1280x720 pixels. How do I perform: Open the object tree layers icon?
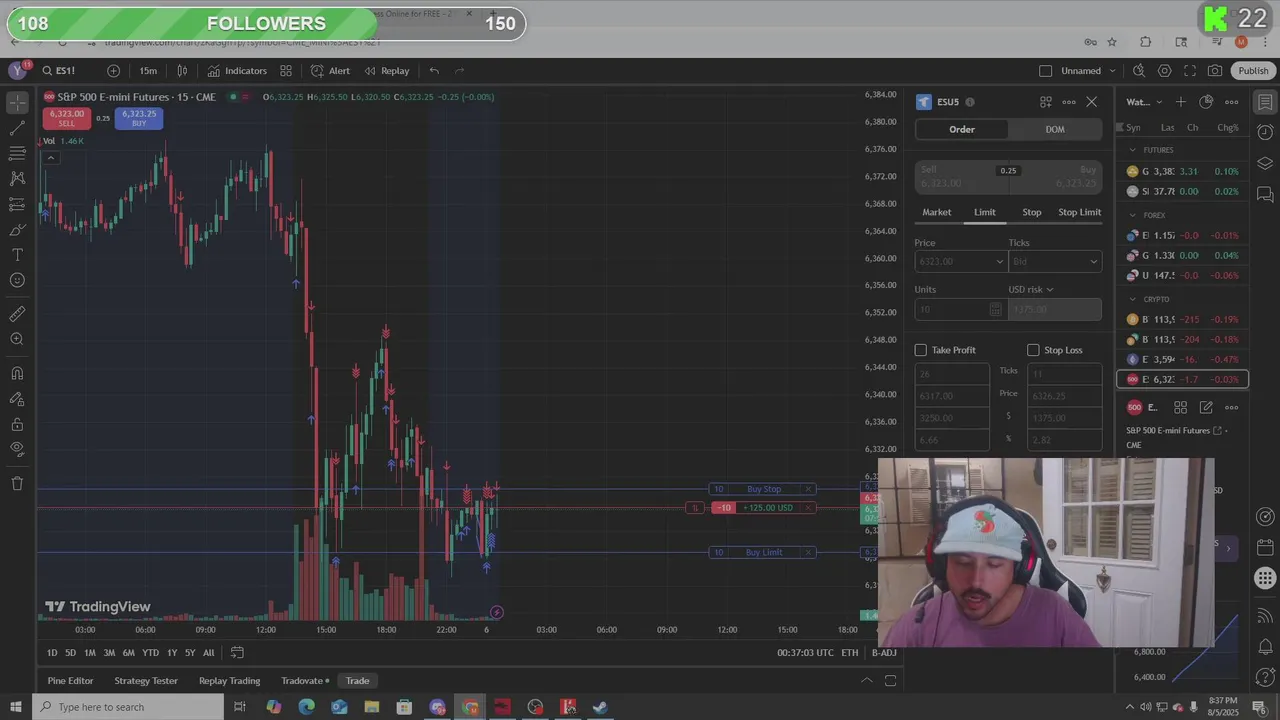point(1265,163)
